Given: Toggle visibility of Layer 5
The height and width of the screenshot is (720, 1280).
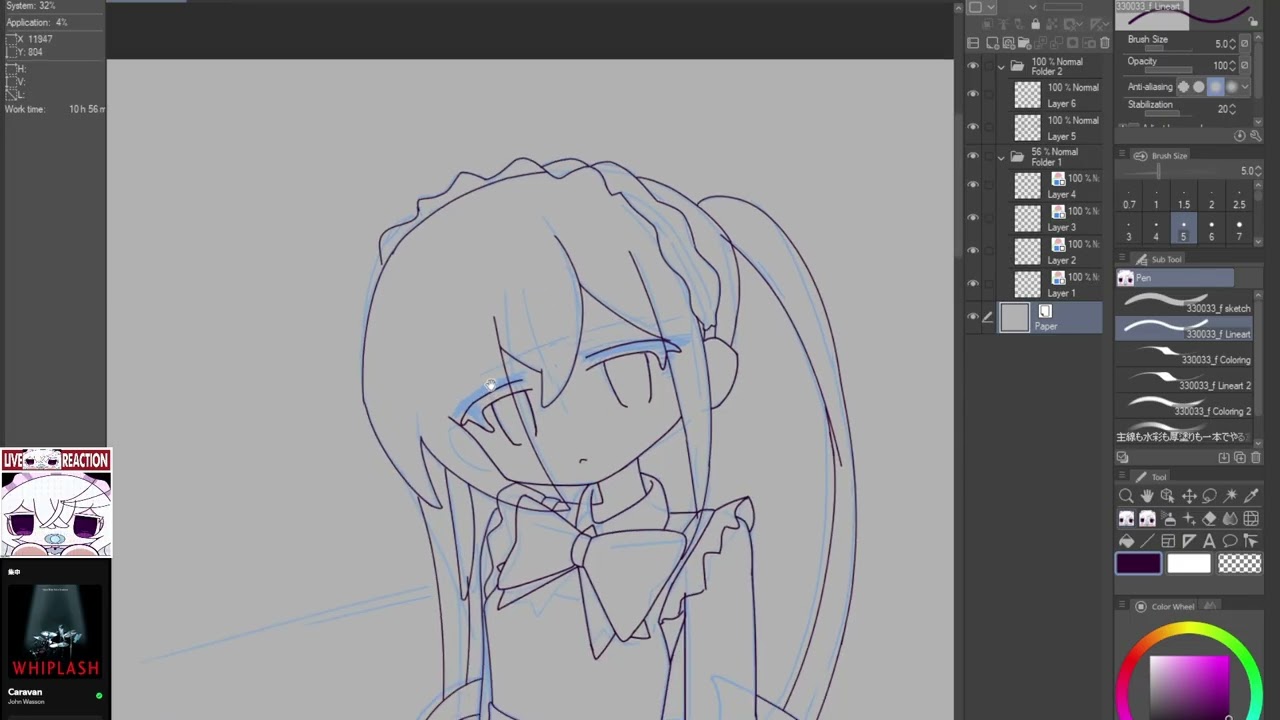Looking at the screenshot, I should coord(973,128).
